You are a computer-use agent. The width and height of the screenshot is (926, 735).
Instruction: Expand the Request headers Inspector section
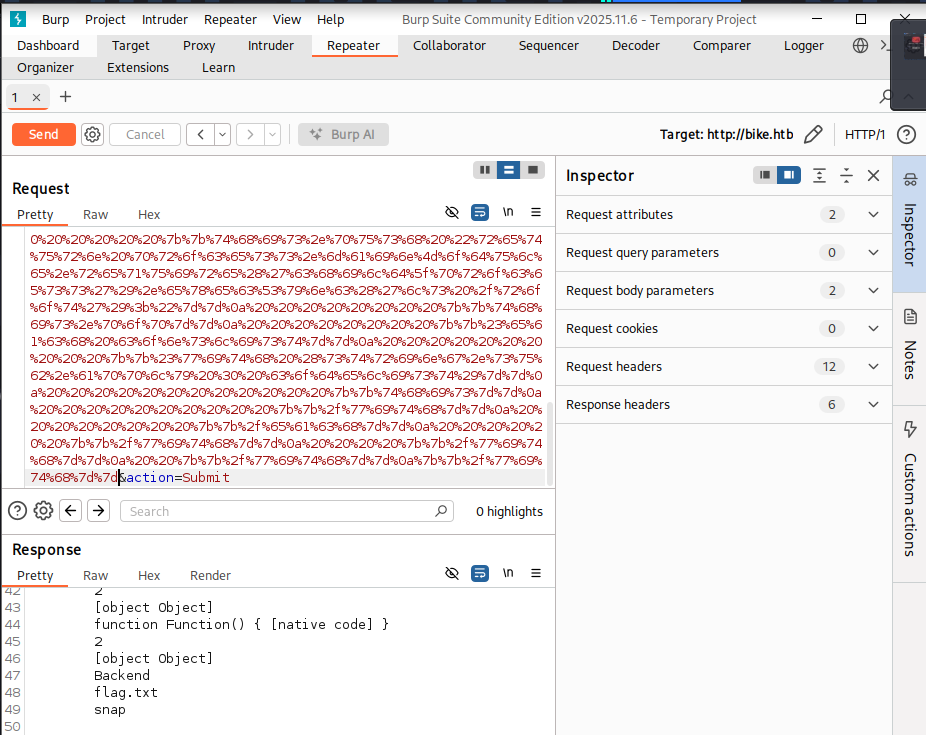(873, 366)
